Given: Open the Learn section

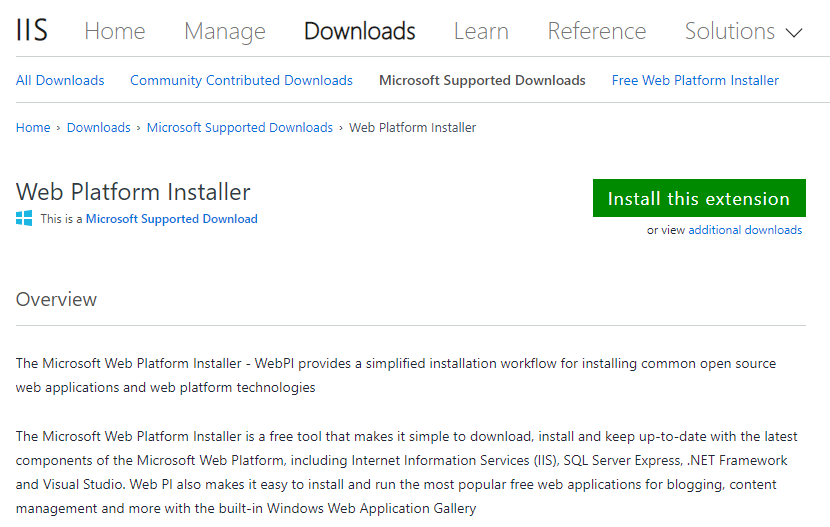Looking at the screenshot, I should tap(481, 31).
